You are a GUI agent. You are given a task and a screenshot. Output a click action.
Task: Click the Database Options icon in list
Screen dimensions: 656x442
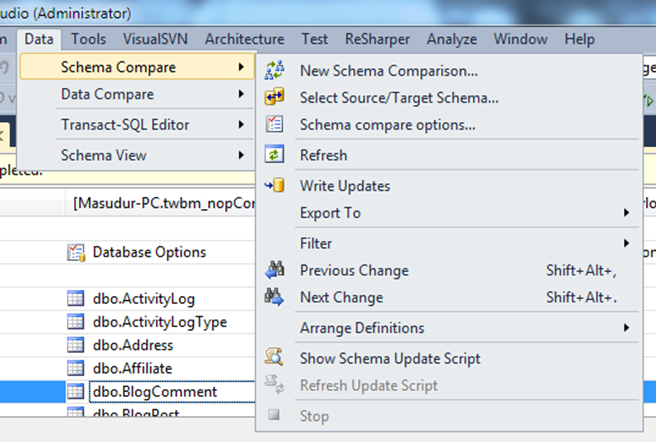click(x=76, y=252)
